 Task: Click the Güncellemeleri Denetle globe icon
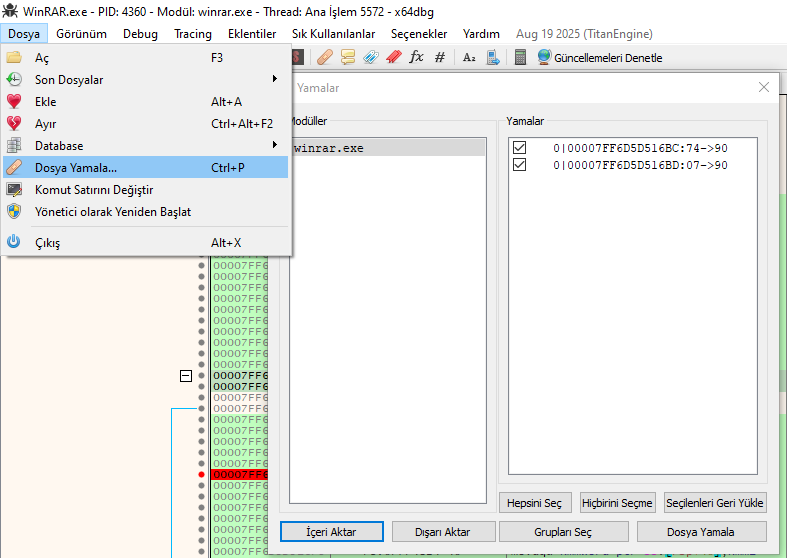pos(544,57)
